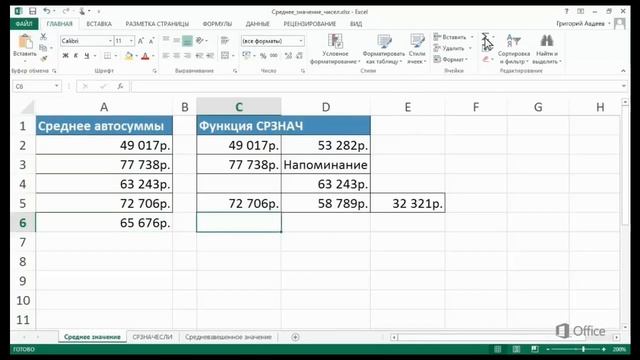Screen dimensions: 640x360
Task: Align cell text to the right
Action: pyautogui.click(x=187, y=56)
